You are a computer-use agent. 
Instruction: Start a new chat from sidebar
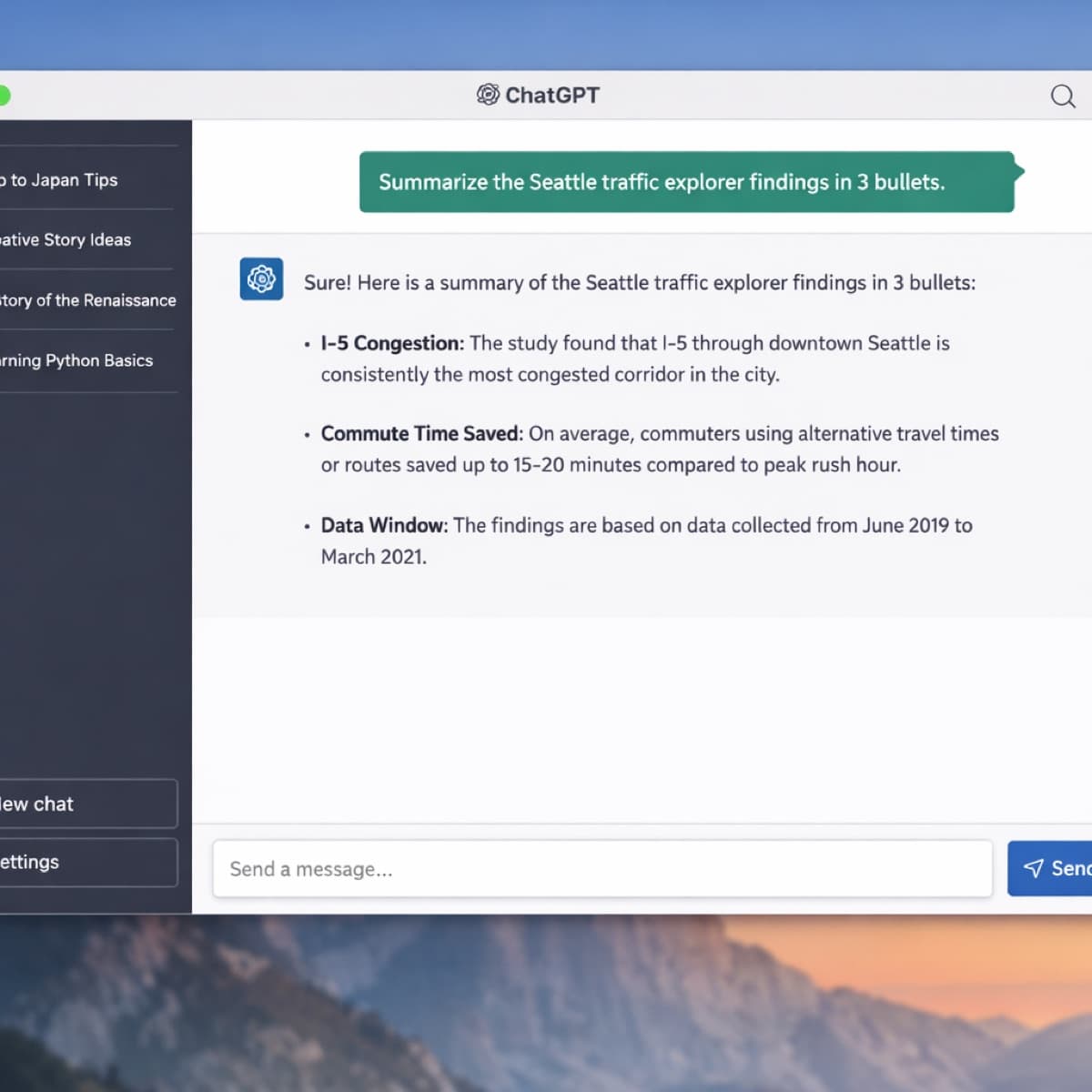(86, 804)
